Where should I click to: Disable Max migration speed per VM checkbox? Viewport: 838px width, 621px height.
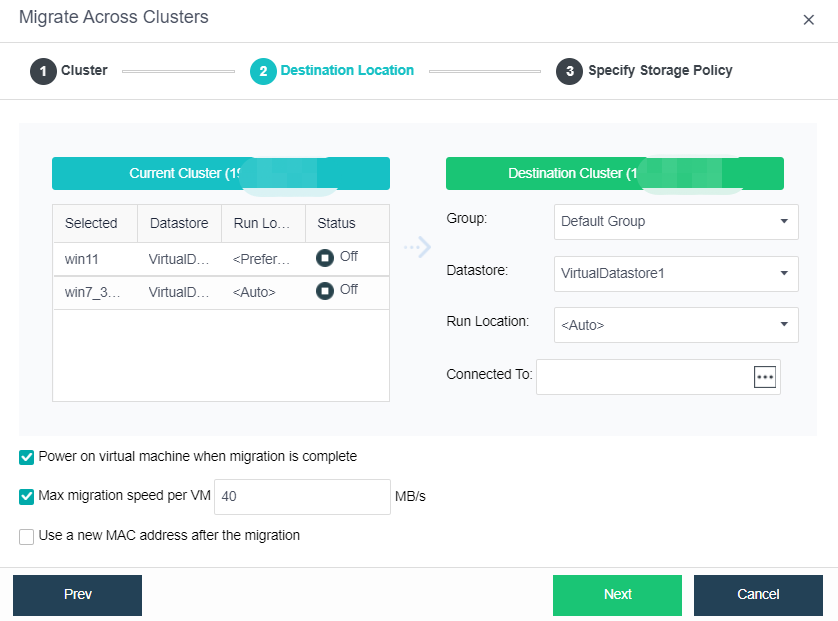click(x=27, y=496)
